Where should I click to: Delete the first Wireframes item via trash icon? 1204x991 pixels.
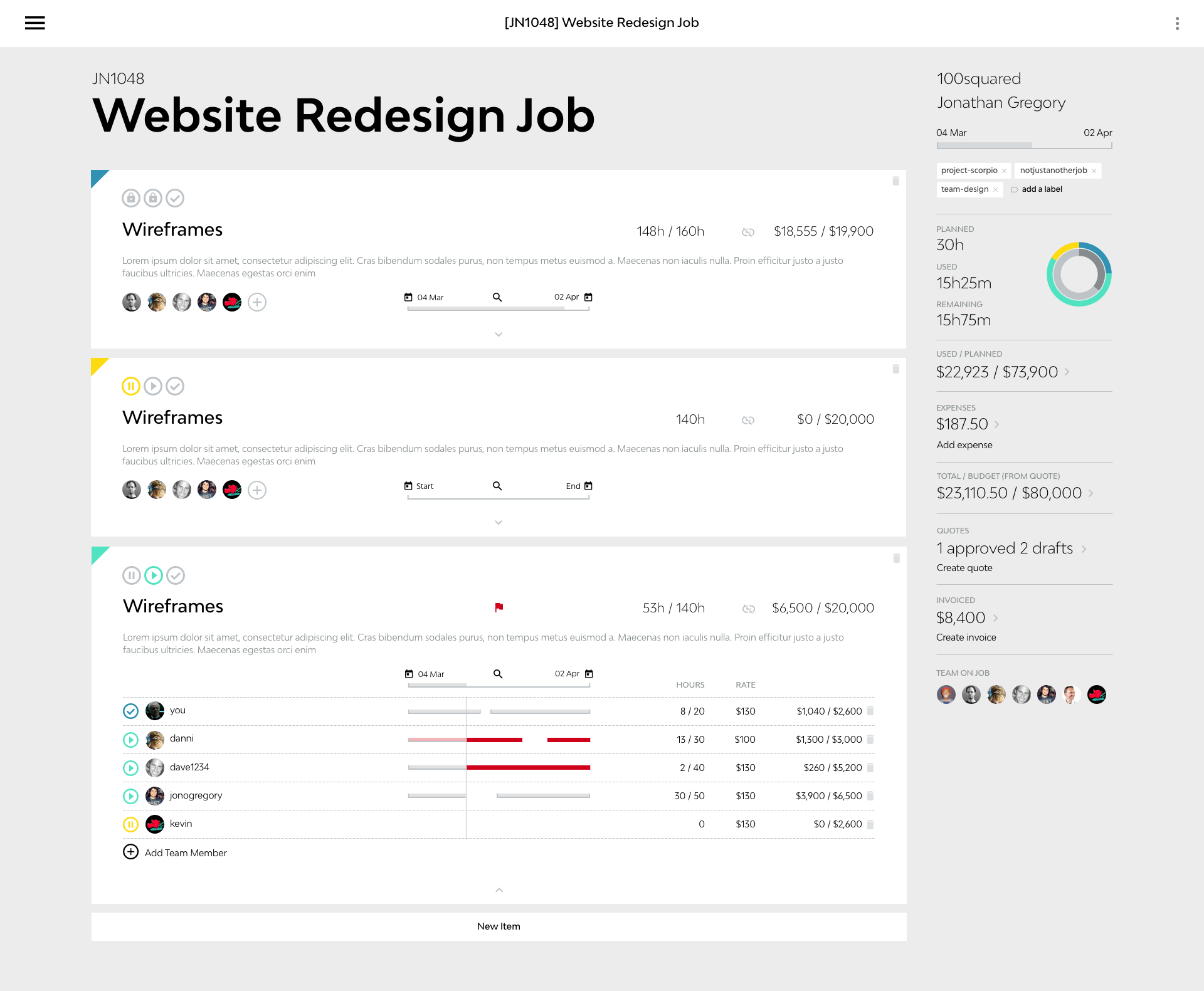895,181
